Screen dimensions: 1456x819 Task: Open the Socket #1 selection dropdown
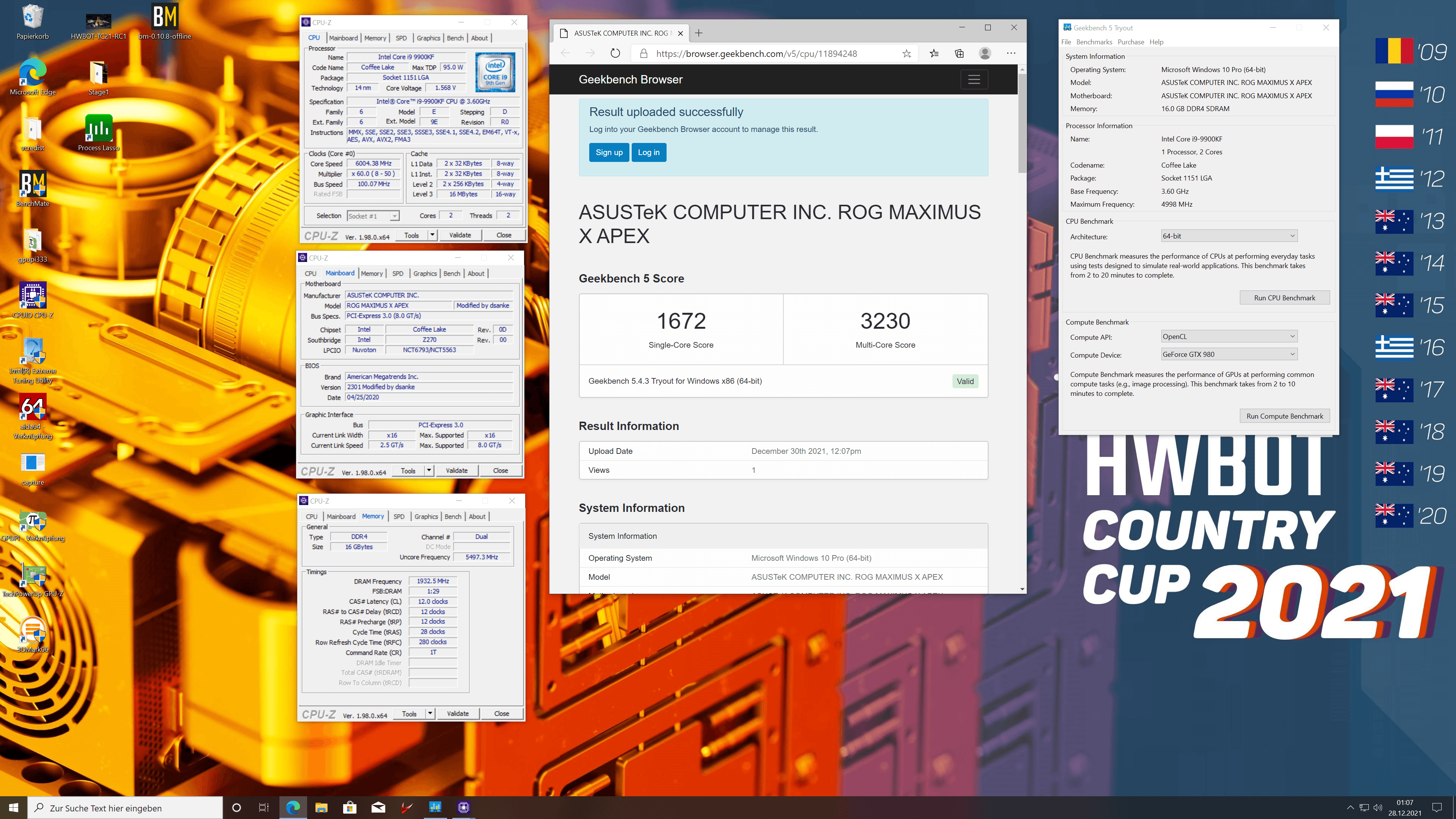coord(373,216)
